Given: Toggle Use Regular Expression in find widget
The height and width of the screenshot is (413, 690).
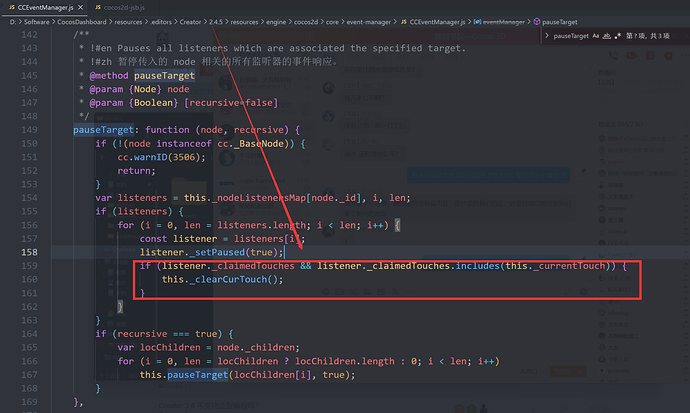Looking at the screenshot, I should 617,36.
